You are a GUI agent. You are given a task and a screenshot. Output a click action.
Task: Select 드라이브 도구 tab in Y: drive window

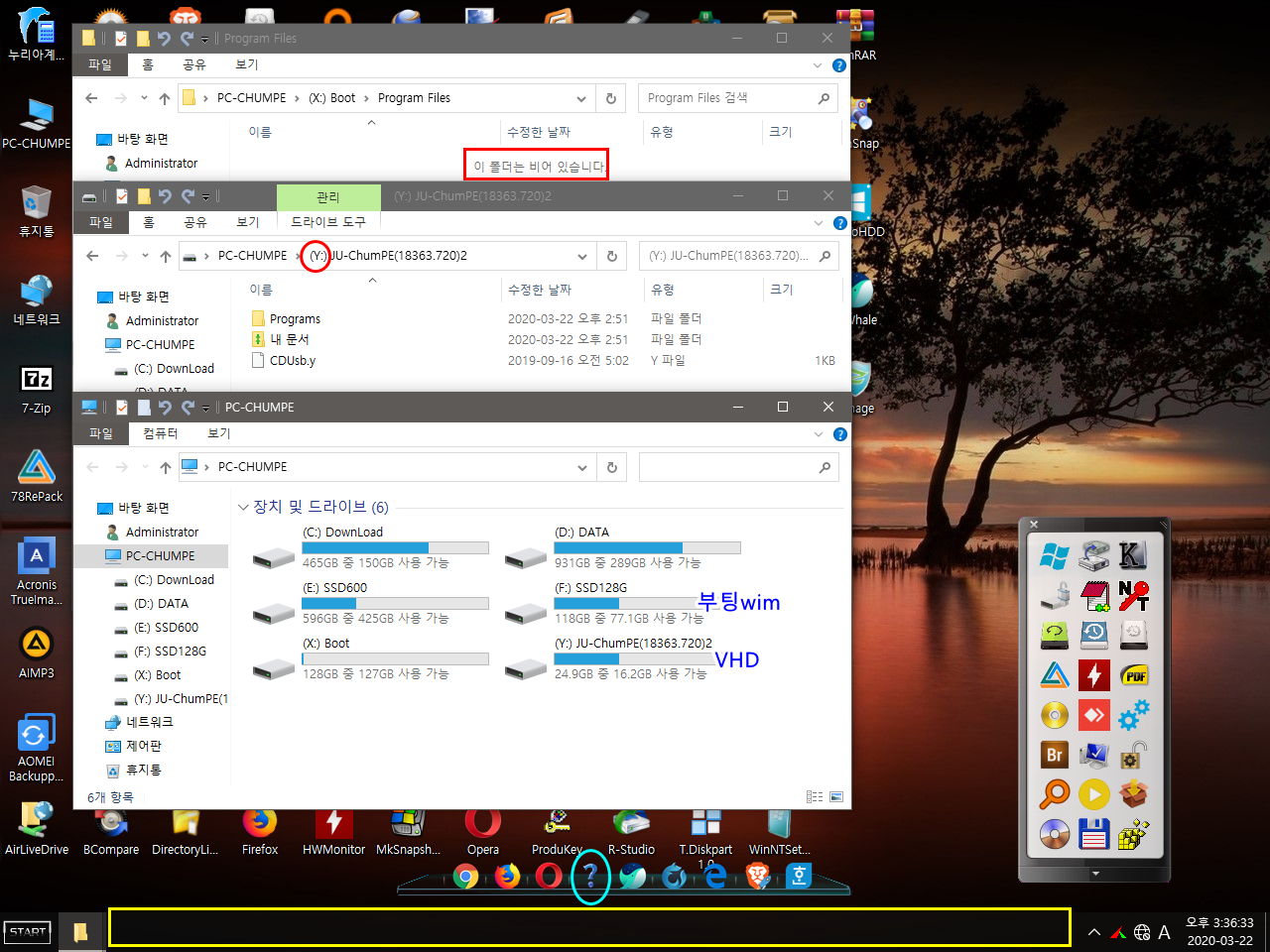point(328,222)
